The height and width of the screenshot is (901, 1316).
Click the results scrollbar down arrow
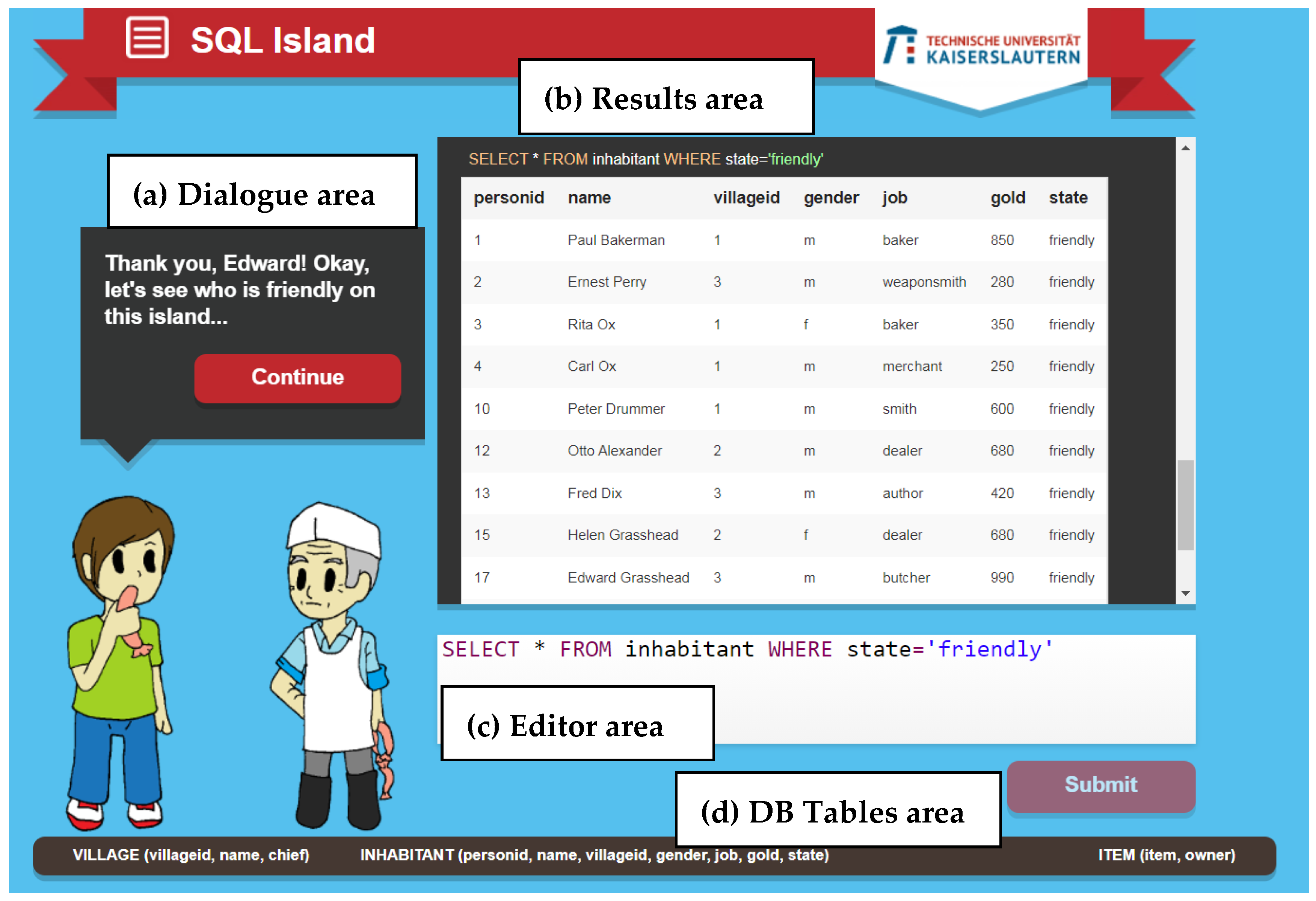[1185, 593]
